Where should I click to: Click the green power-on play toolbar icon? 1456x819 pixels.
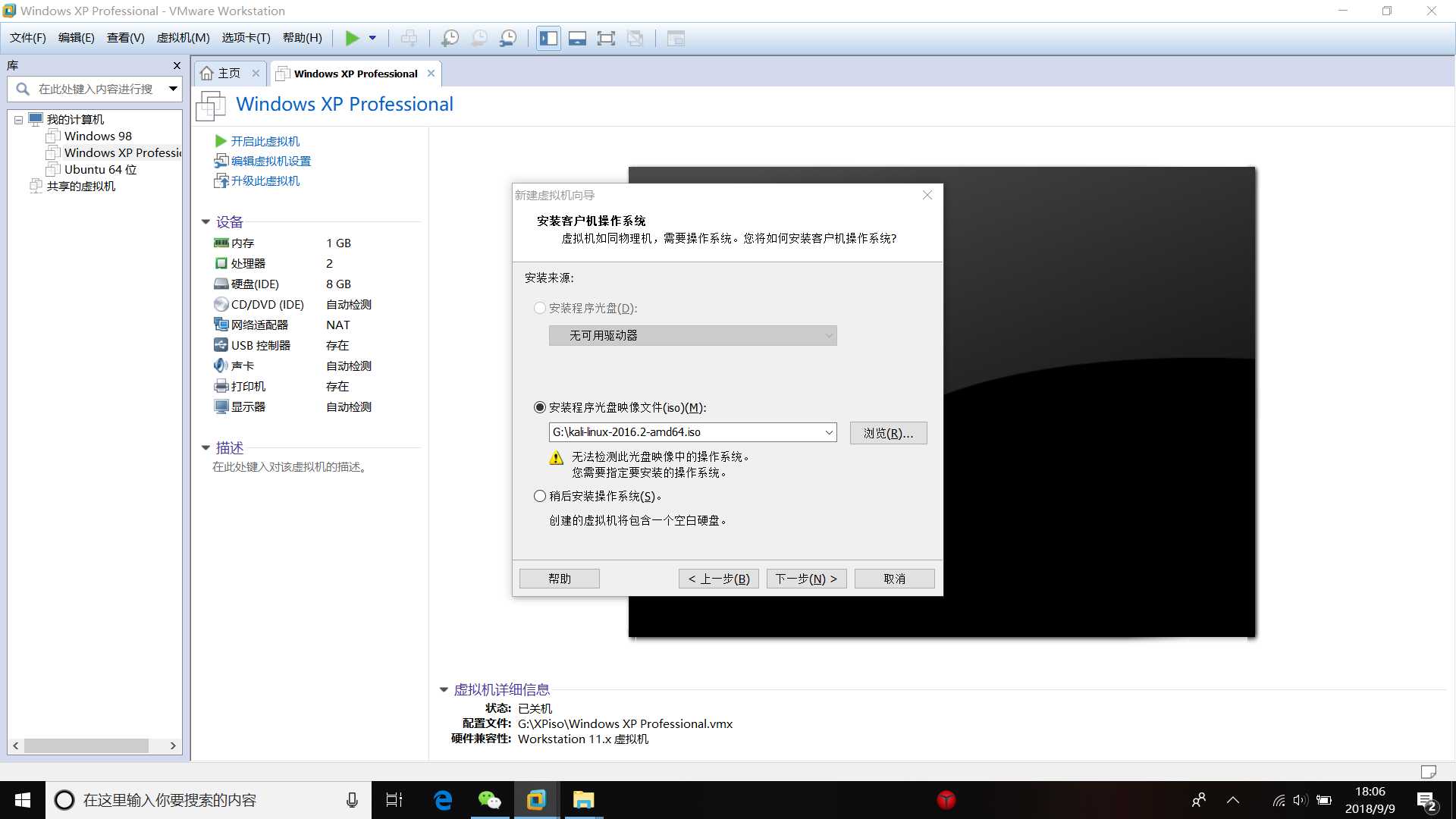352,38
